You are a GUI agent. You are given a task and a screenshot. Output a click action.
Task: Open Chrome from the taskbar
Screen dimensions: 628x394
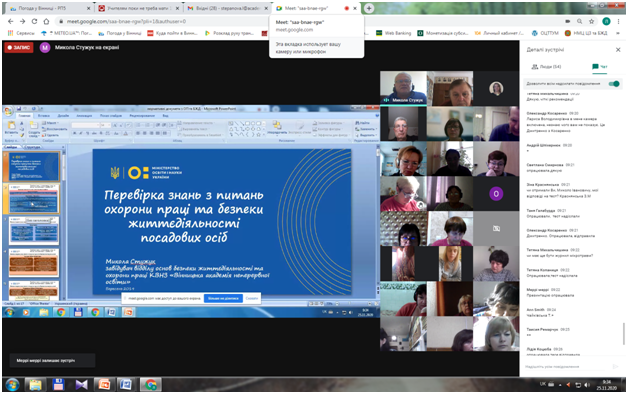click(x=151, y=385)
